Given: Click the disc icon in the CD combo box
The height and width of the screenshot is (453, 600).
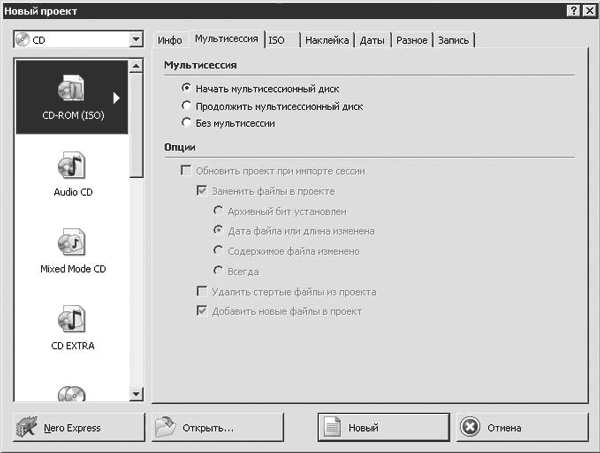Looking at the screenshot, I should click(x=23, y=39).
